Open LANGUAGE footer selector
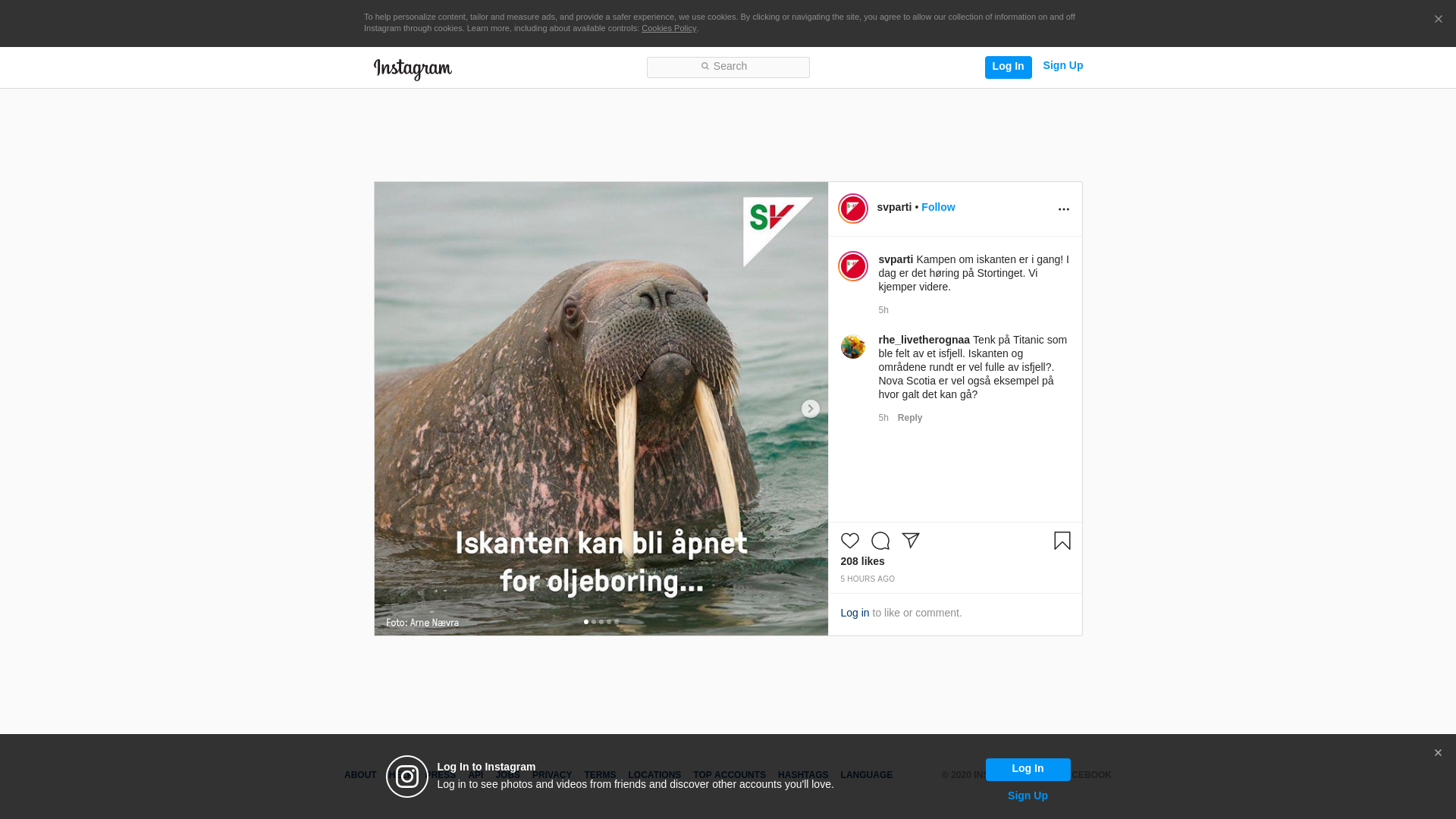1456x819 pixels. click(867, 775)
